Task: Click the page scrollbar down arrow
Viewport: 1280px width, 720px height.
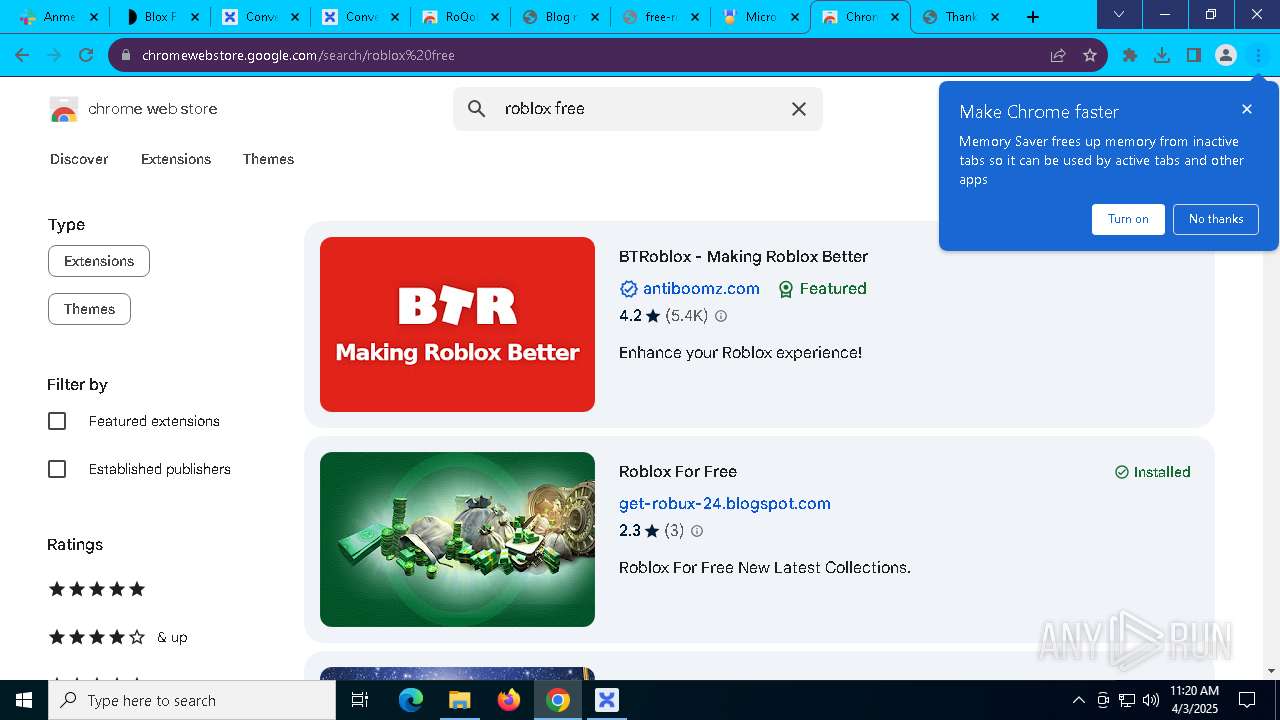Action: pos(1271,671)
